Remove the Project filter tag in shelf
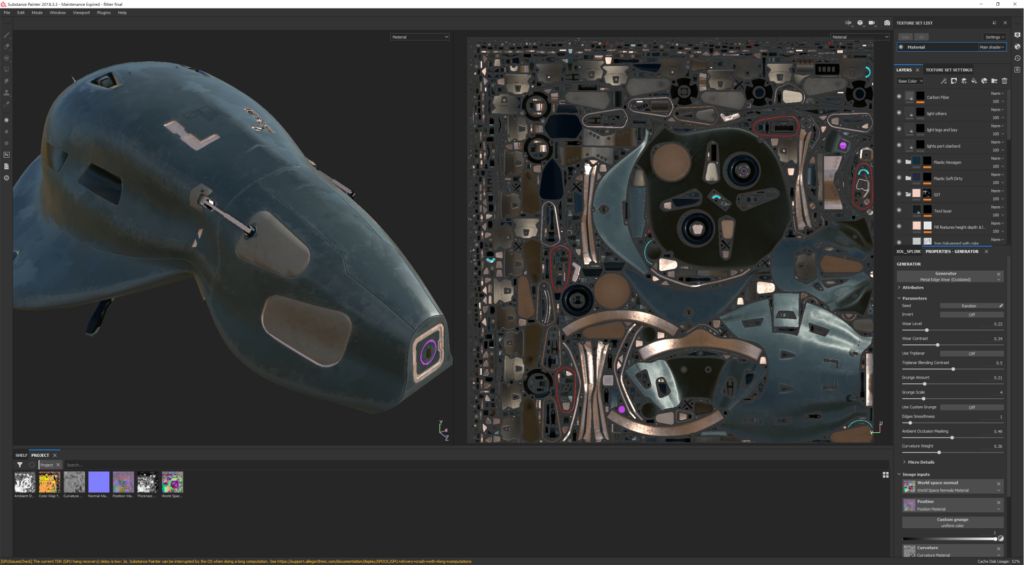The image size is (1024, 565). 57,464
